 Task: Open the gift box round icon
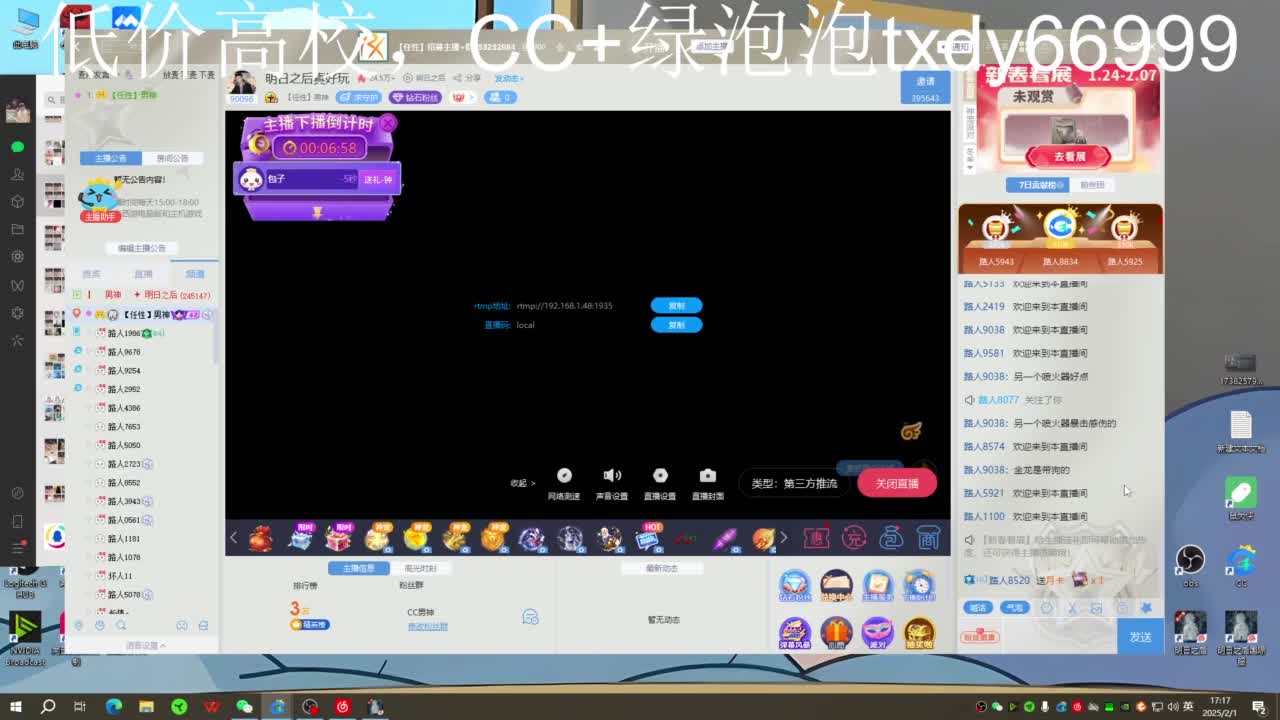(836, 633)
